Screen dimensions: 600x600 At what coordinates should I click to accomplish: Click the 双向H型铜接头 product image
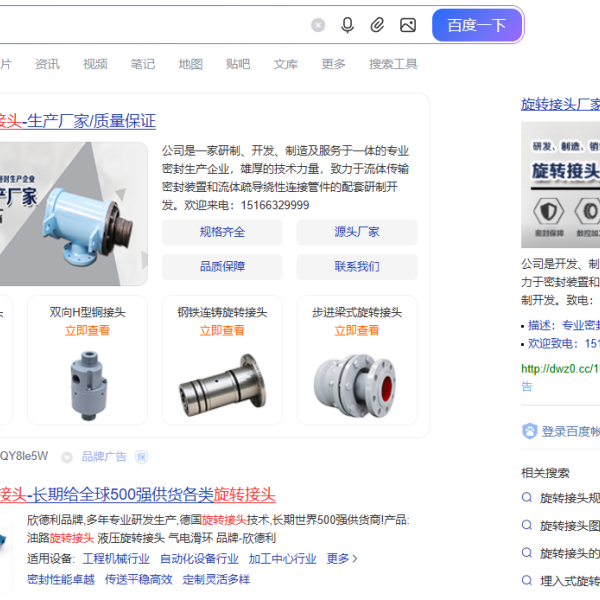88,385
